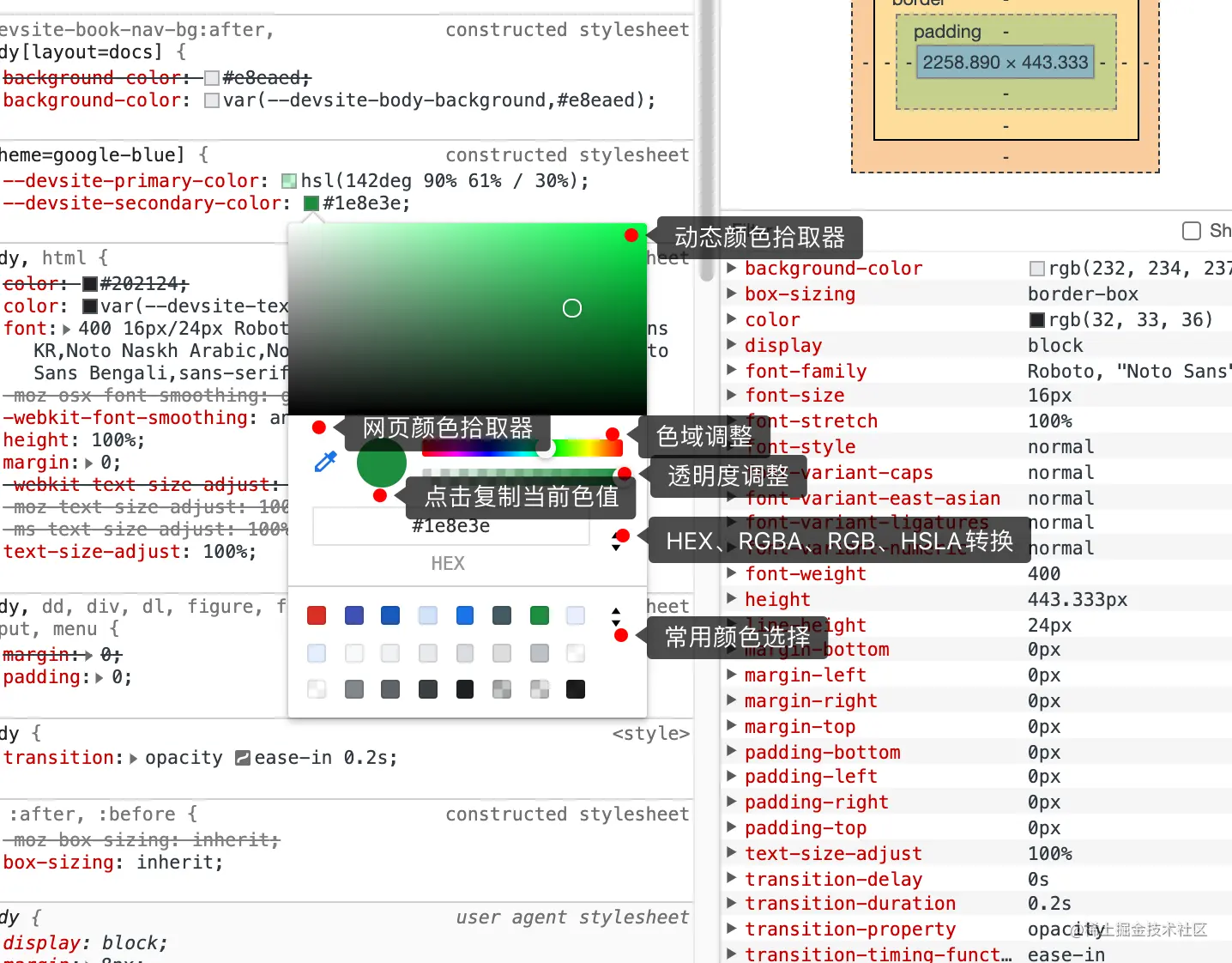The height and width of the screenshot is (963, 1232).
Task: Open swatch of var(--devsite-body-background,#e8eaed)
Action: (x=212, y=100)
